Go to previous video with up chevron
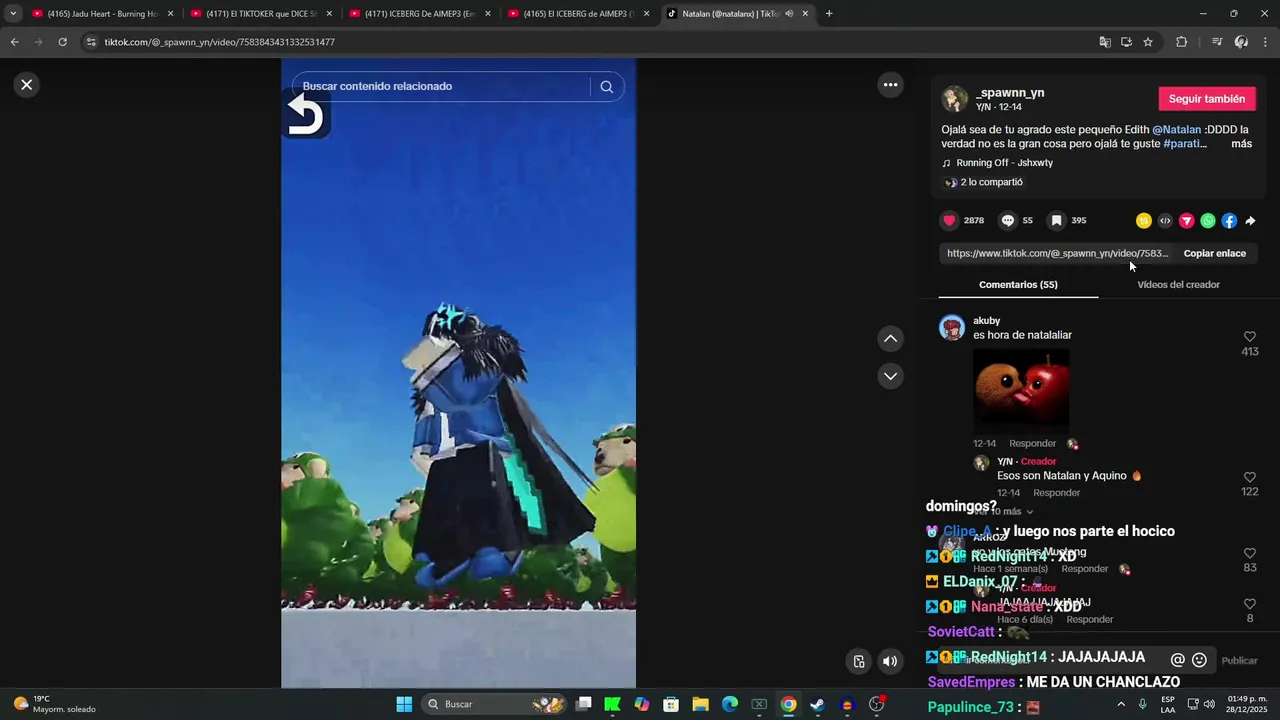 click(x=890, y=339)
